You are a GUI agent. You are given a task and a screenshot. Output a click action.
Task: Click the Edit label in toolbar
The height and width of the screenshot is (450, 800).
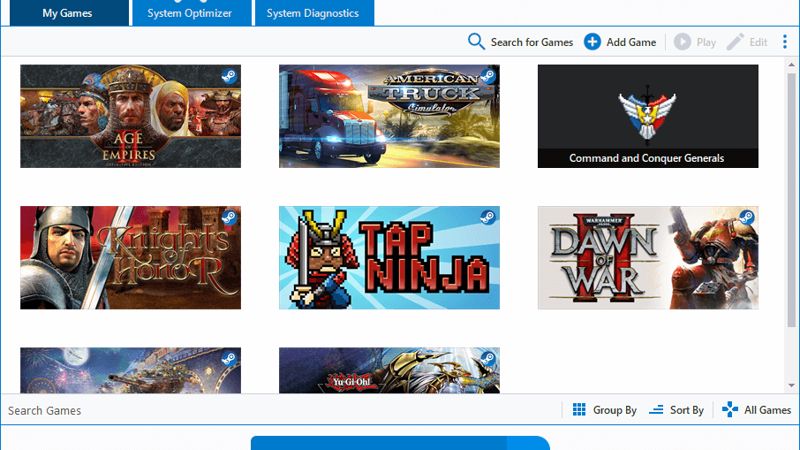click(x=758, y=42)
